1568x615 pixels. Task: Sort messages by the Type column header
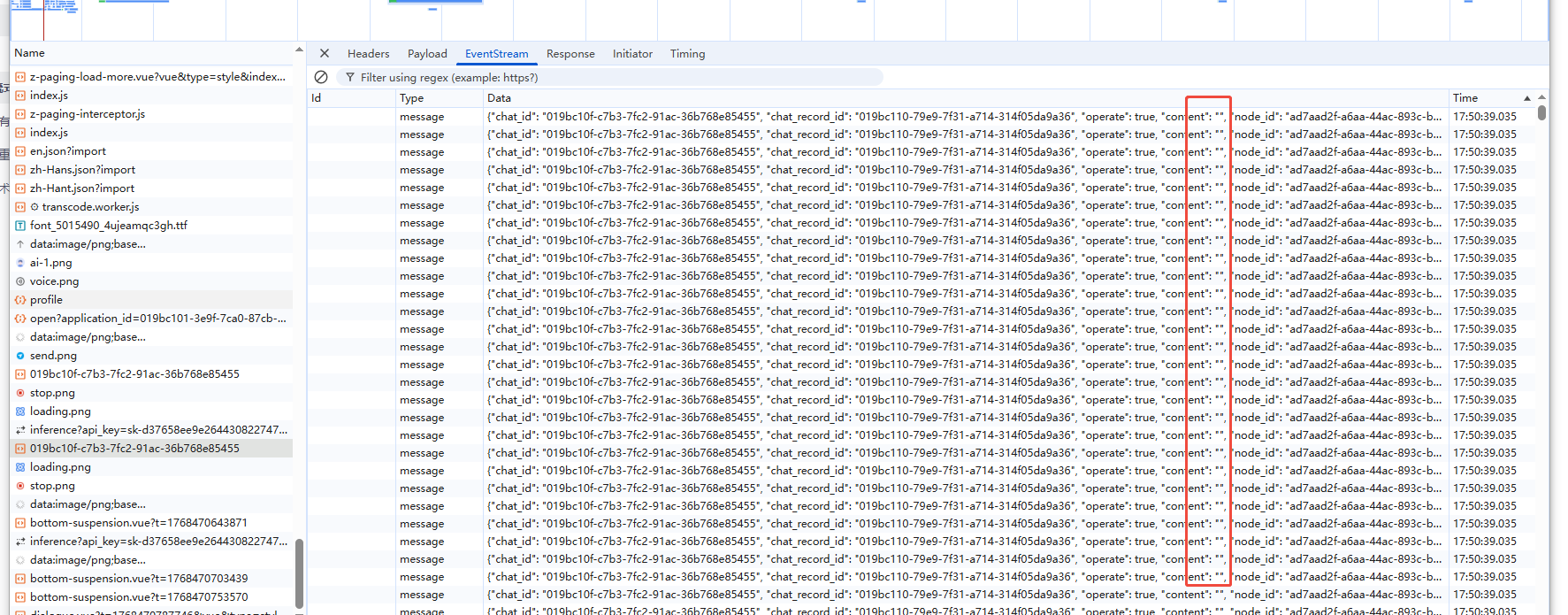click(x=412, y=98)
